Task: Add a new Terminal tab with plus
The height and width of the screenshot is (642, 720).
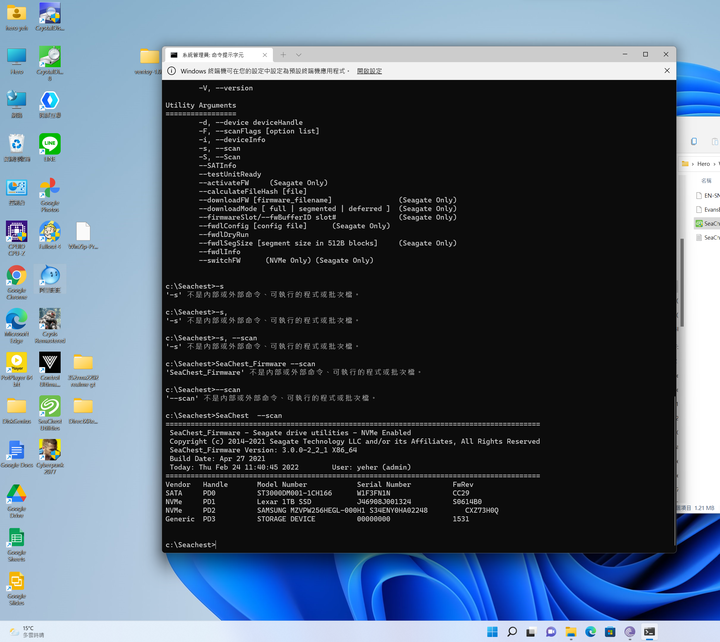Action: tap(283, 55)
